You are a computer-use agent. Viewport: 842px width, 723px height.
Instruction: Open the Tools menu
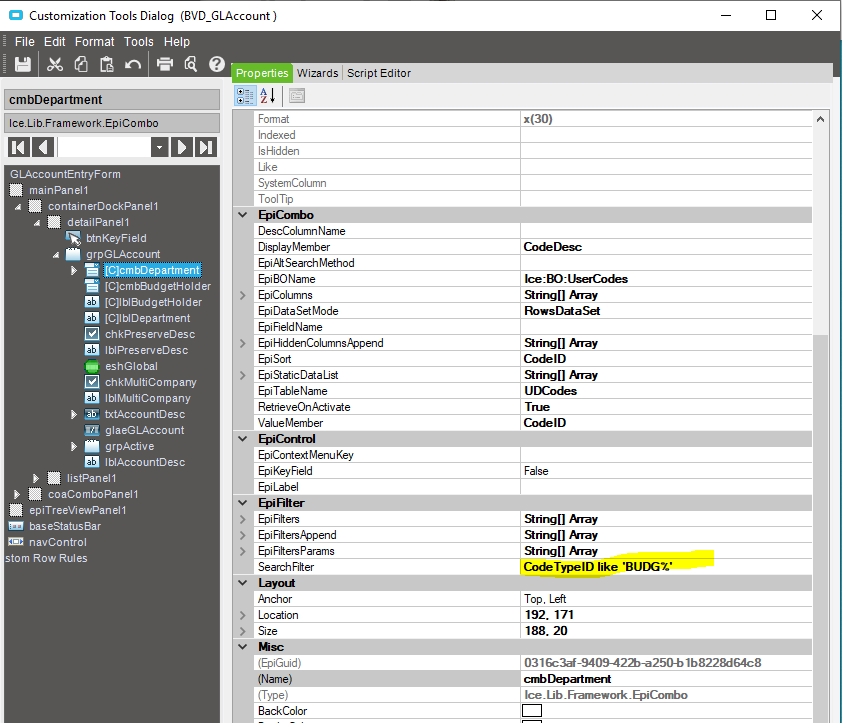139,42
